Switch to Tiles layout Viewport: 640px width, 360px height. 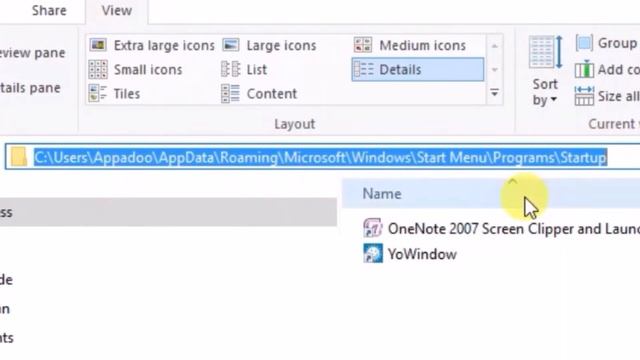pyautogui.click(x=114, y=94)
